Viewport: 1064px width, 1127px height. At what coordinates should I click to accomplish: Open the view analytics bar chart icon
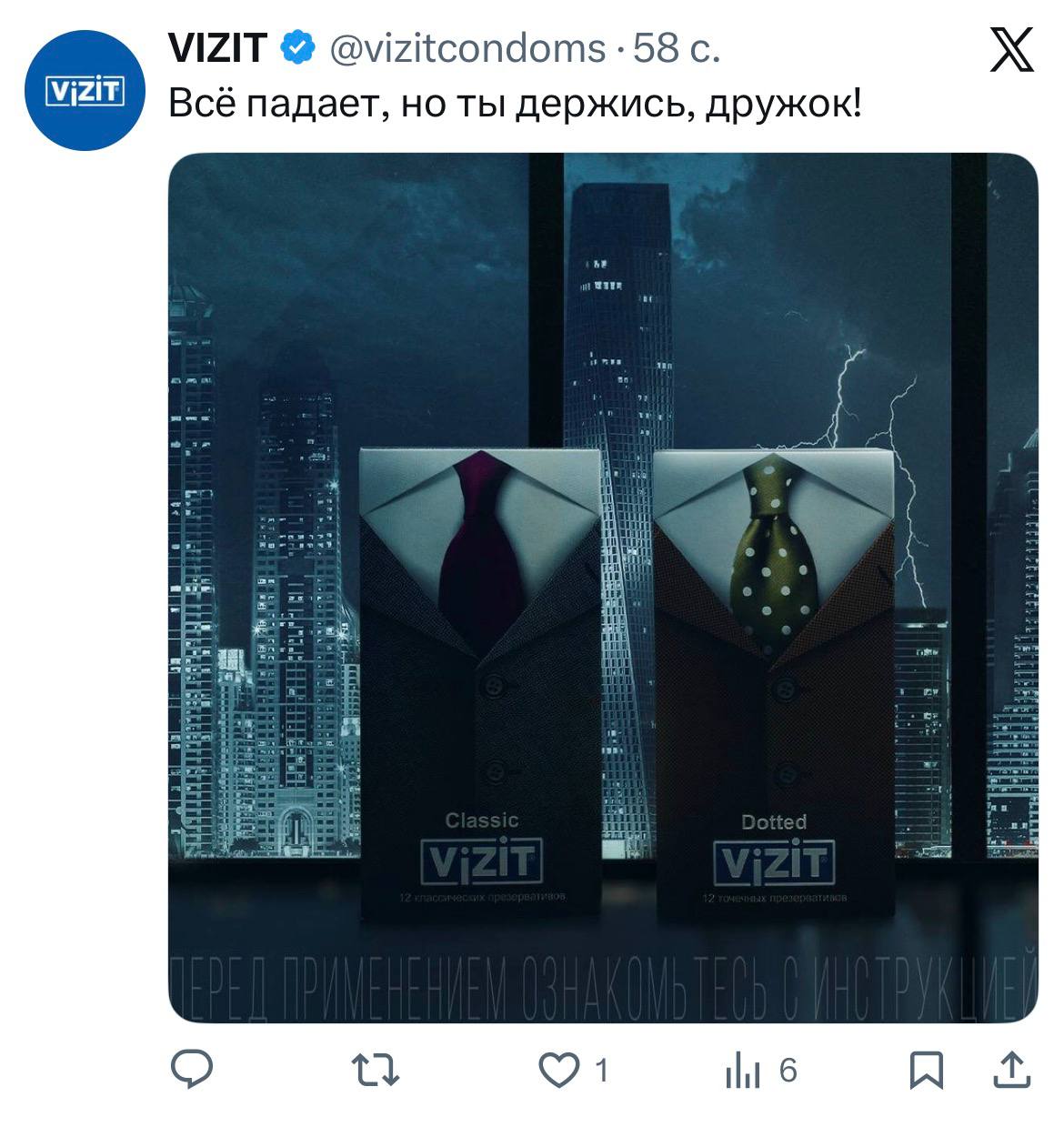pyautogui.click(x=742, y=1071)
